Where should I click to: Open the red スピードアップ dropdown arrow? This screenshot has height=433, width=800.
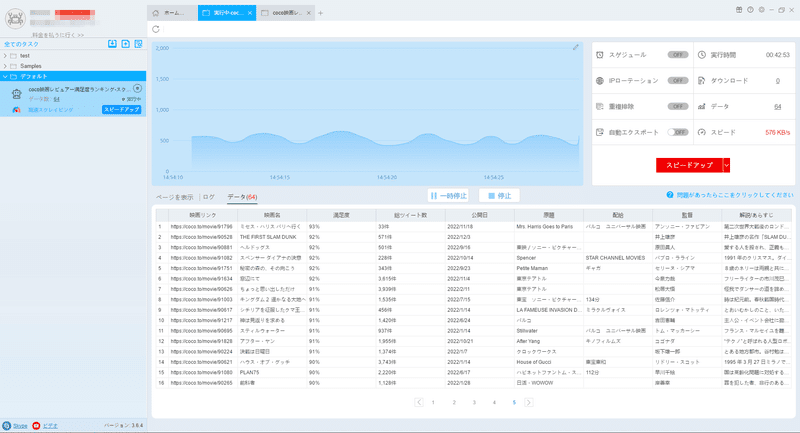[727, 165]
